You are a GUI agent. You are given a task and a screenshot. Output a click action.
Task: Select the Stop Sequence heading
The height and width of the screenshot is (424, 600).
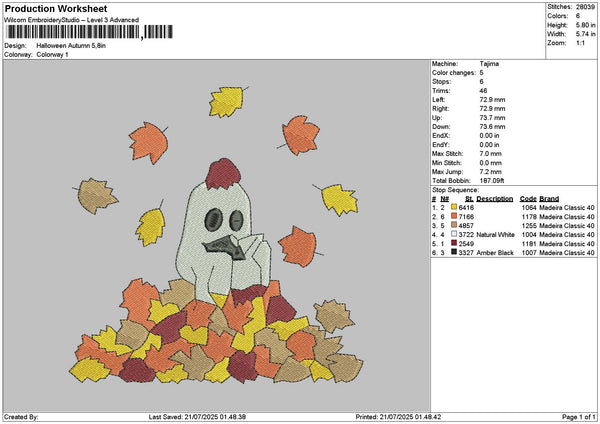(x=455, y=189)
